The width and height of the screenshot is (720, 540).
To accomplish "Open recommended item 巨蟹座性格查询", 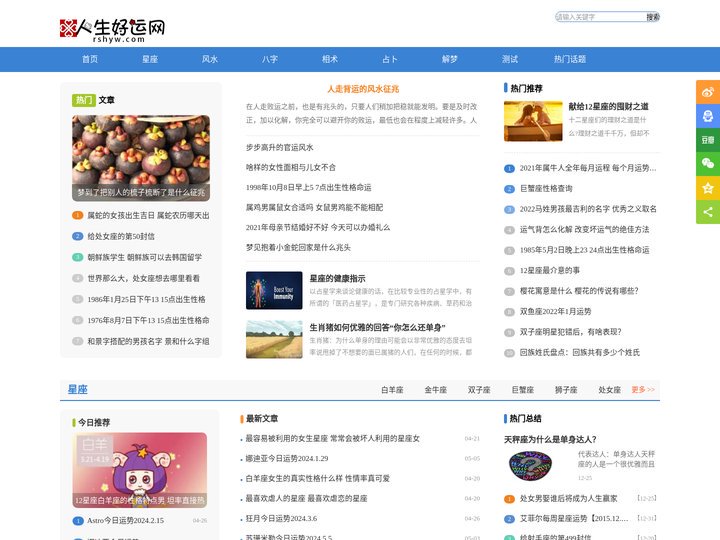I will point(546,189).
